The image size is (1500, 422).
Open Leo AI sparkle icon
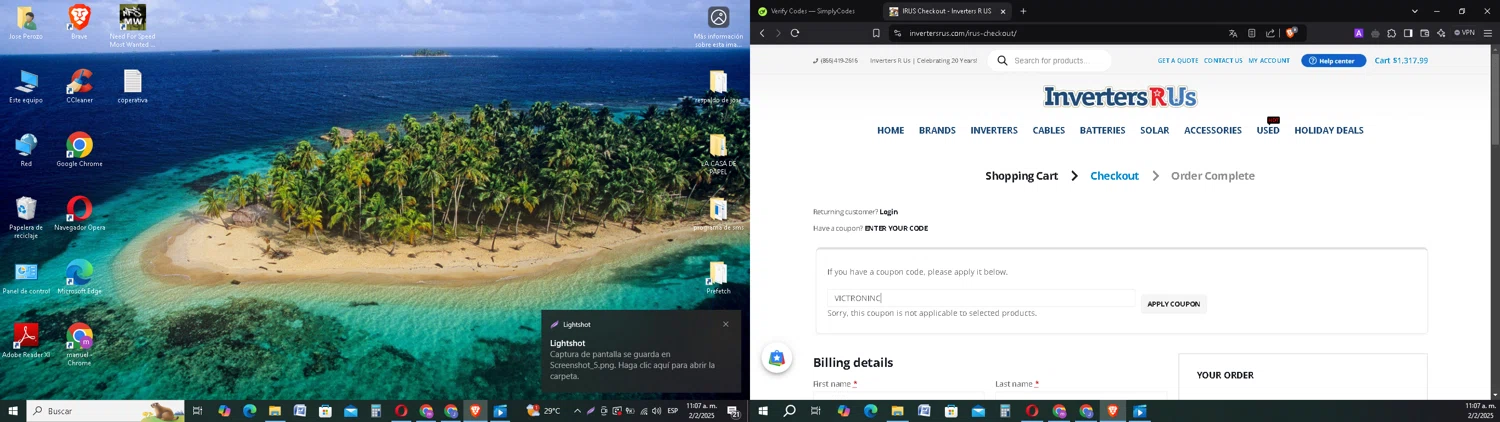(x=1441, y=33)
